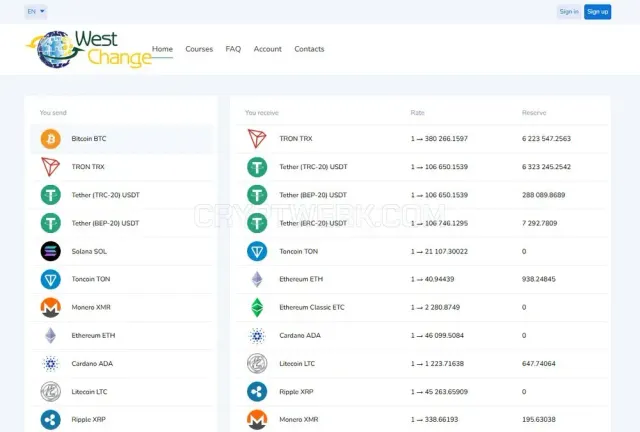Viewport: 640px width, 432px height.
Task: Click rate '1 → 380 266.1597' for TRON
Action: [x=439, y=139]
